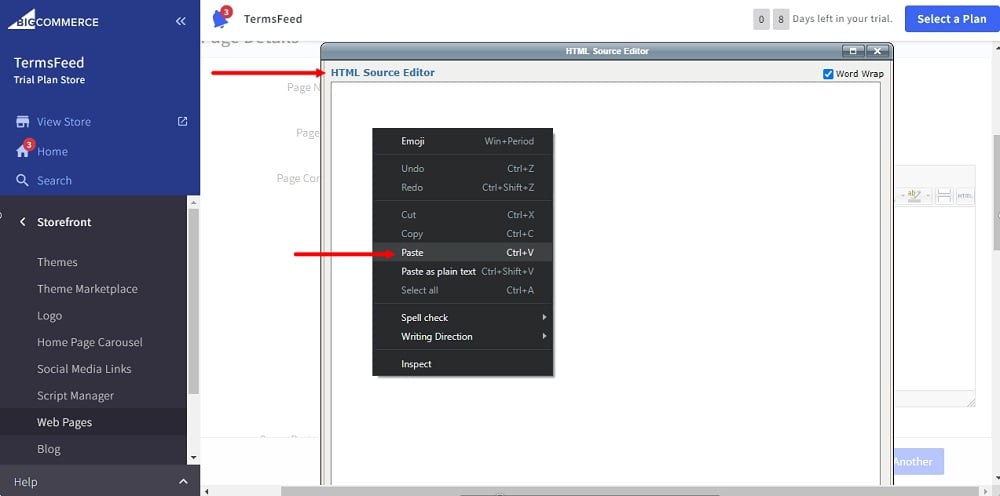Click the trial days left text
The height and width of the screenshot is (496, 1000).
tap(842, 19)
